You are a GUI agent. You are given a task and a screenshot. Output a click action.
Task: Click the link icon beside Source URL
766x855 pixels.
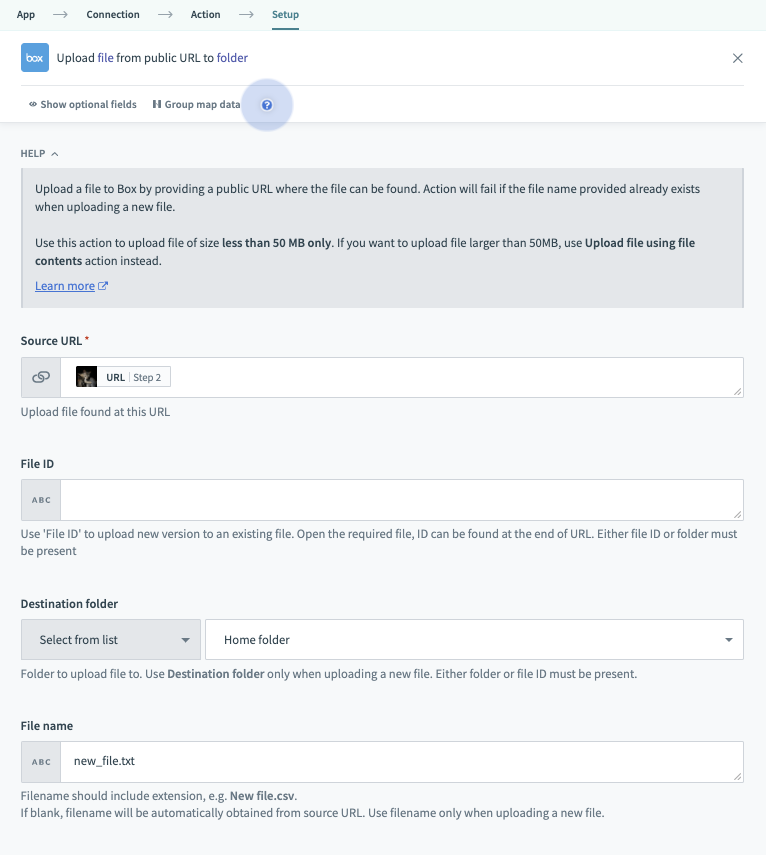click(x=41, y=377)
